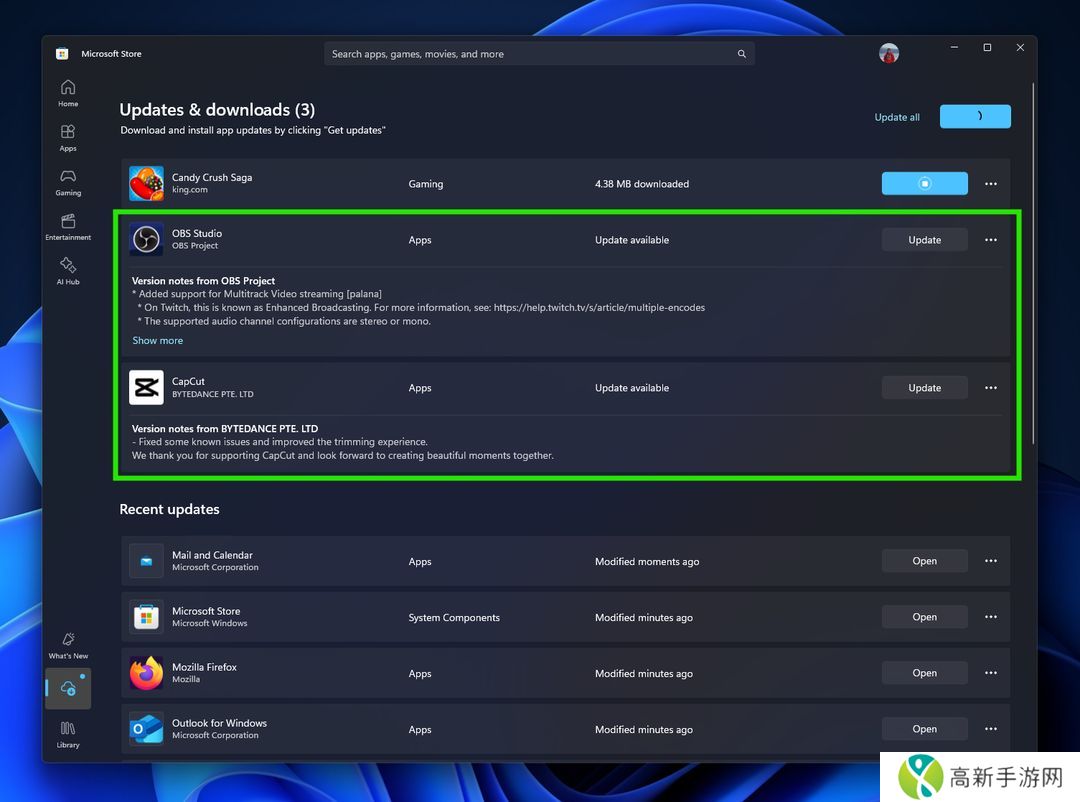Select the Entertainment sidebar icon
1080x802 pixels.
click(x=68, y=226)
